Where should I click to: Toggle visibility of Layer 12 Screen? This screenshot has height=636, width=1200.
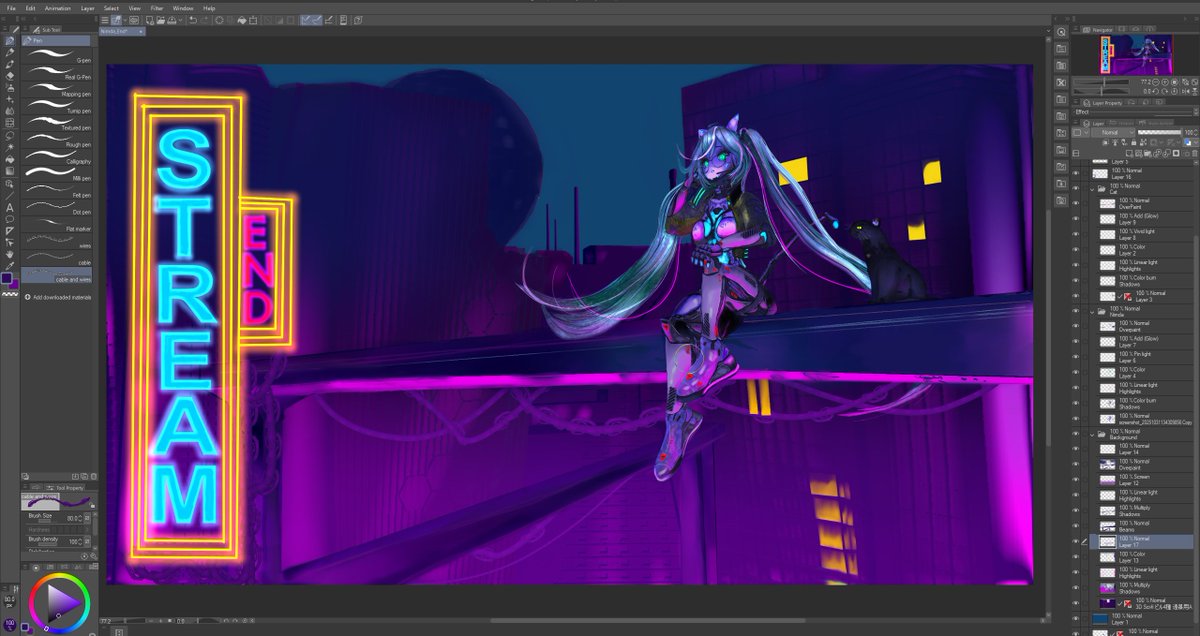tap(1076, 480)
